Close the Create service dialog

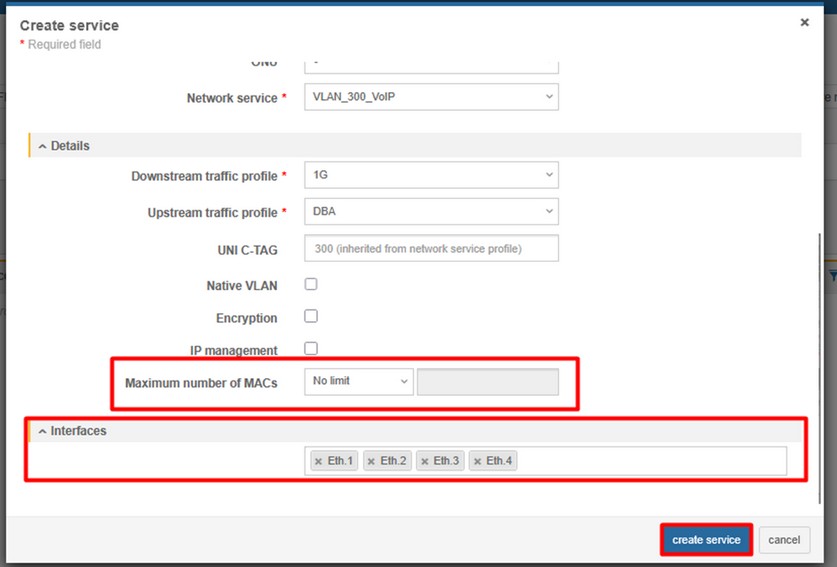[x=804, y=22]
